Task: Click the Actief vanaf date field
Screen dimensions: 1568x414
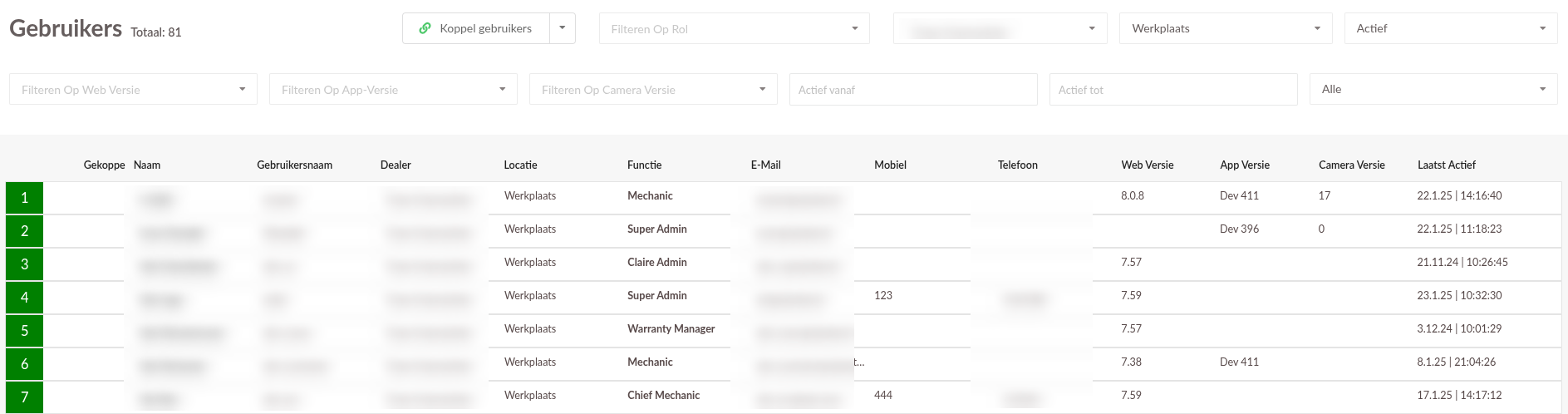Action: tap(913, 89)
